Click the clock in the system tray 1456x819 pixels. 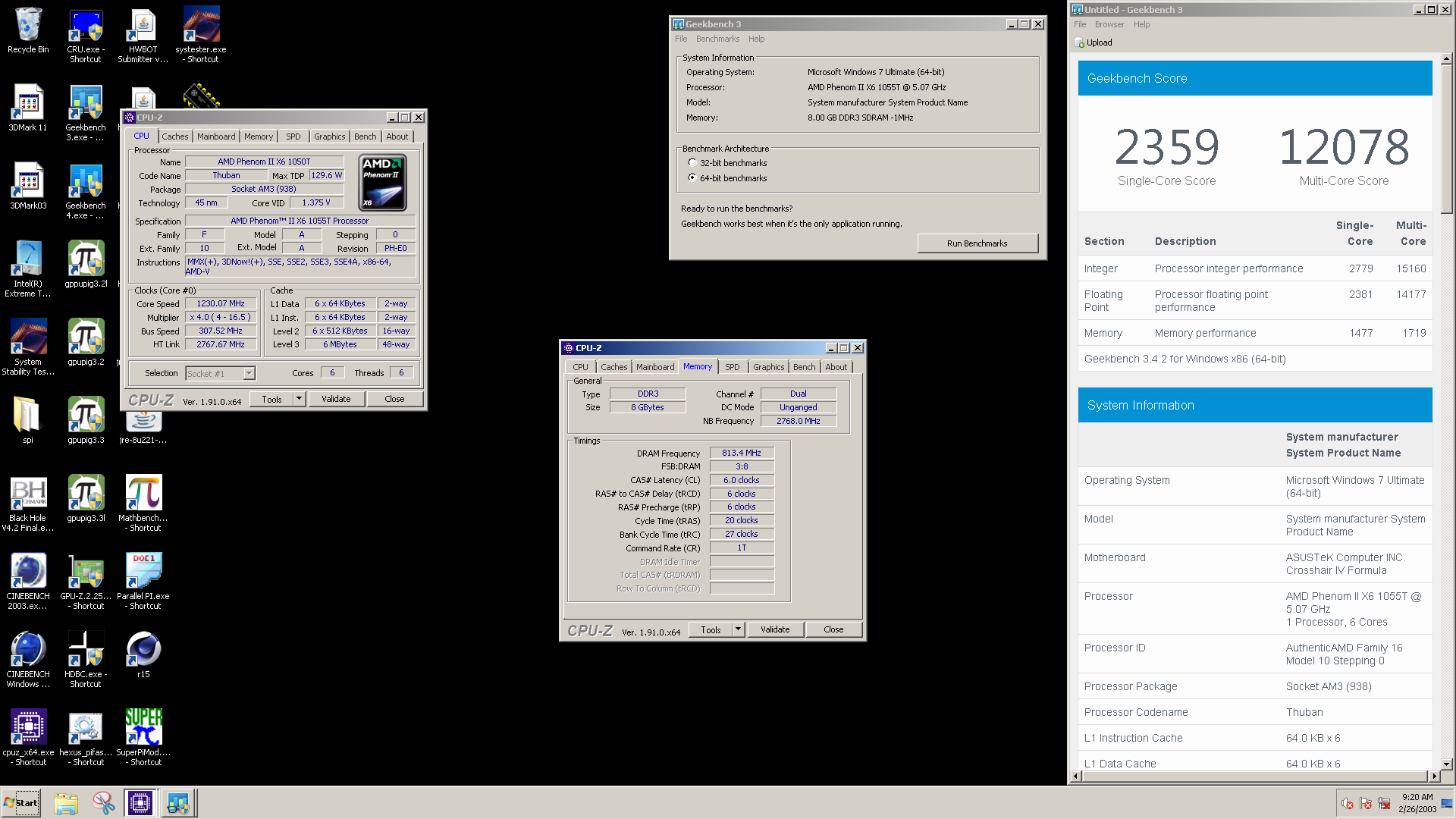point(1417,803)
